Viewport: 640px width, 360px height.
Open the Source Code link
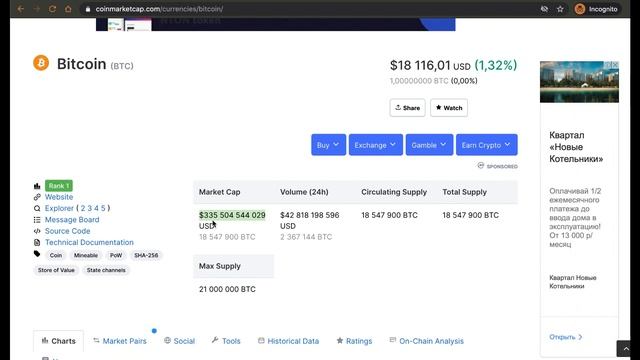click(x=67, y=231)
